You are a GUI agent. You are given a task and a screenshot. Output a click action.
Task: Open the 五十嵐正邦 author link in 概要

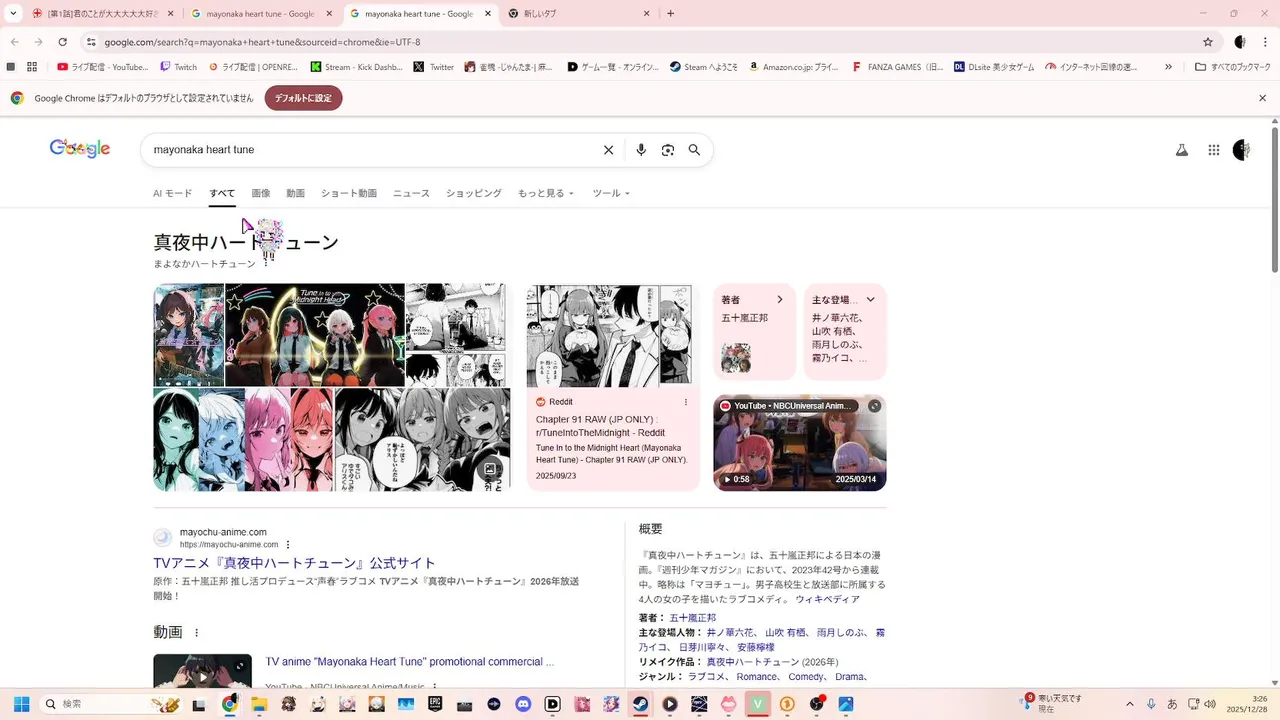click(x=692, y=618)
